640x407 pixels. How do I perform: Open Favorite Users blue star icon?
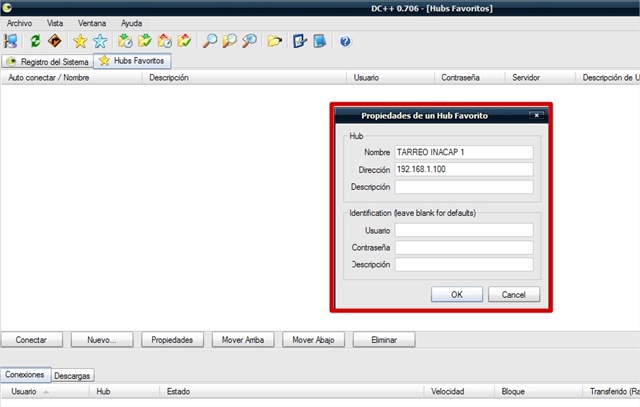(100, 41)
